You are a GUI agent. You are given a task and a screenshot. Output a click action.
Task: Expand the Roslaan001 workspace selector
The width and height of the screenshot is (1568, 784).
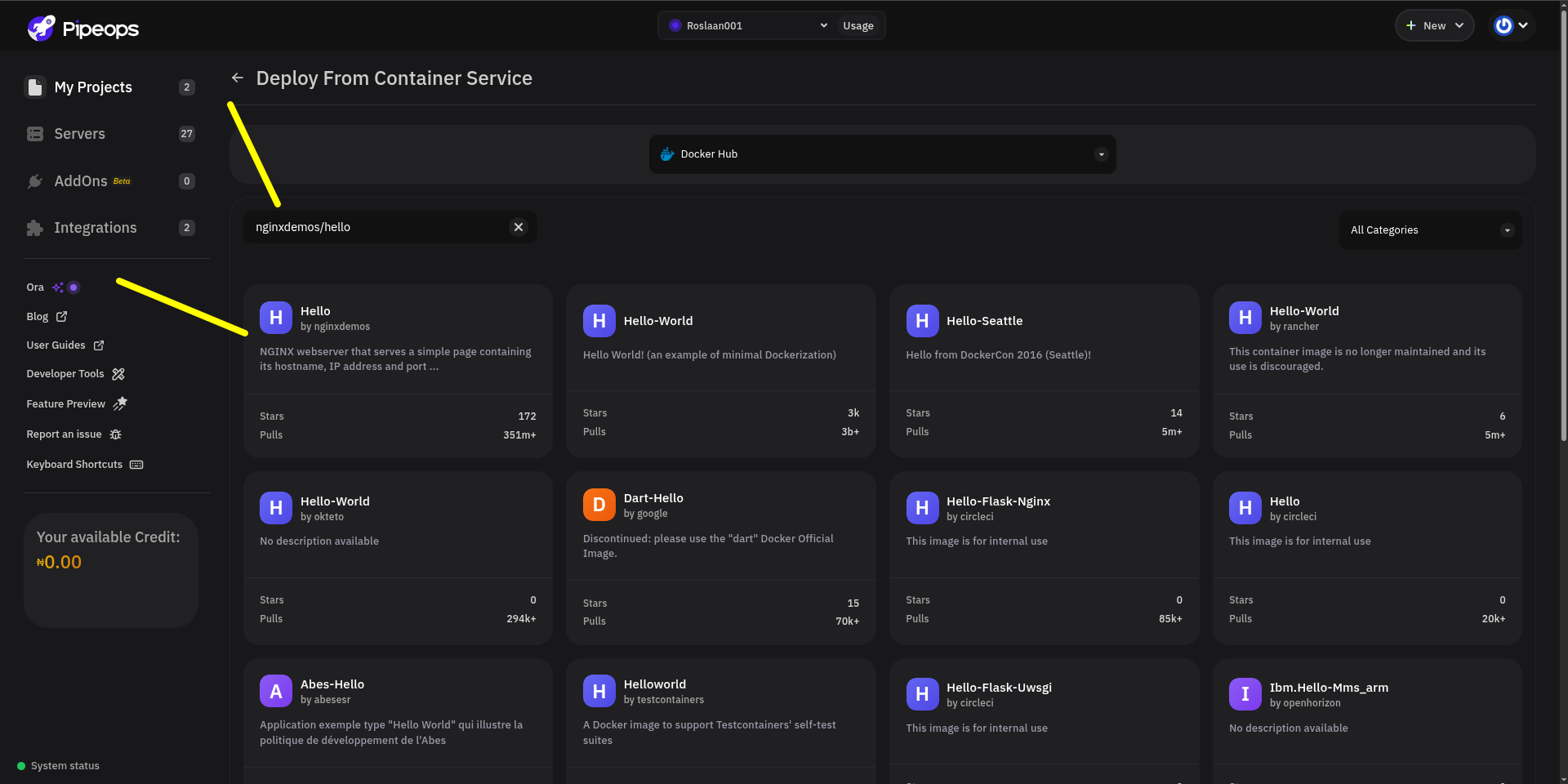tap(747, 26)
